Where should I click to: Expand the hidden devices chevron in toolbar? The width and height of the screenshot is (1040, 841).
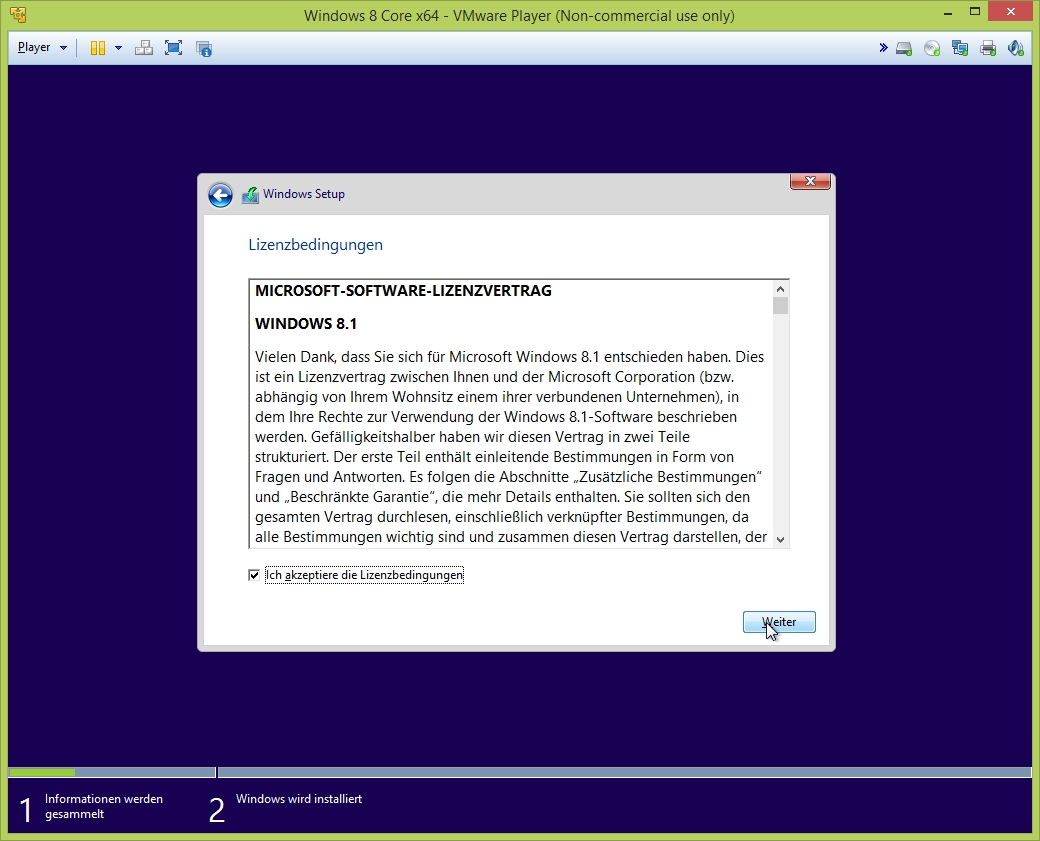[x=883, y=48]
